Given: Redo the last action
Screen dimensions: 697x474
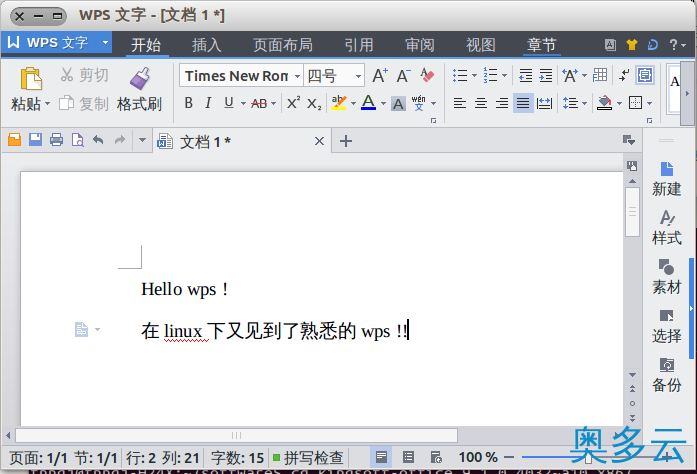Looking at the screenshot, I should (x=120, y=141).
